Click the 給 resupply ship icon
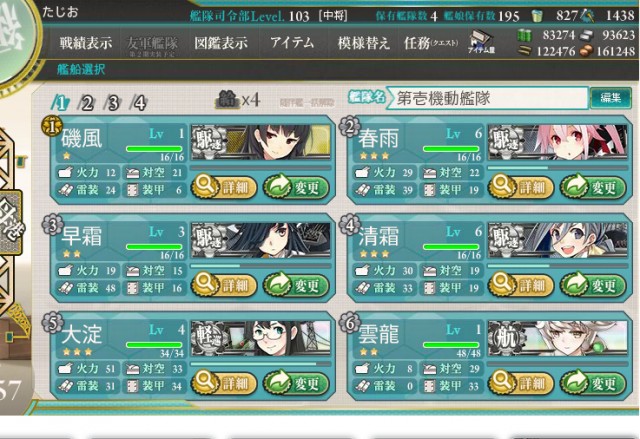The image size is (640, 439). click(227, 100)
